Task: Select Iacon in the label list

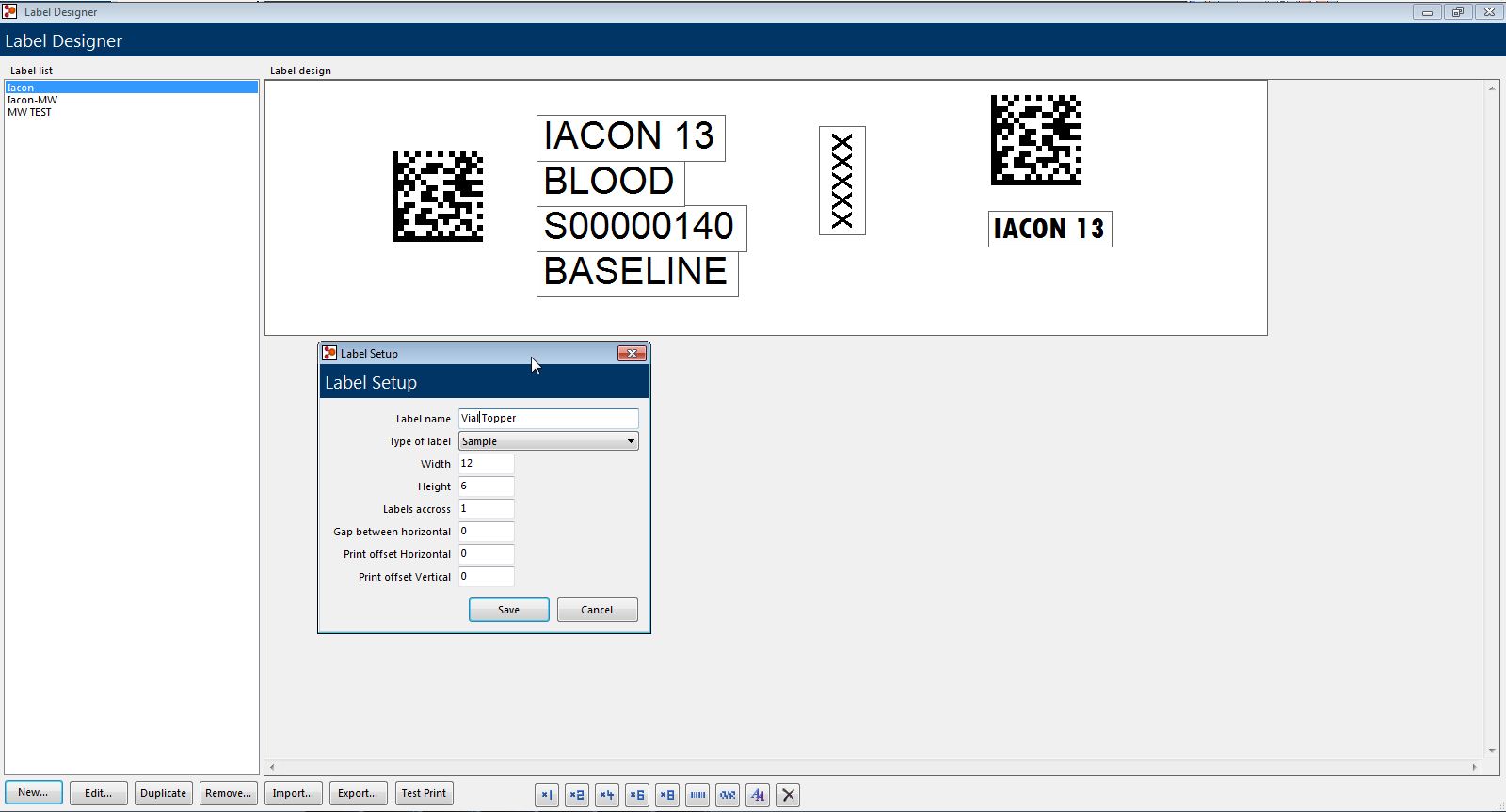Action: point(132,88)
